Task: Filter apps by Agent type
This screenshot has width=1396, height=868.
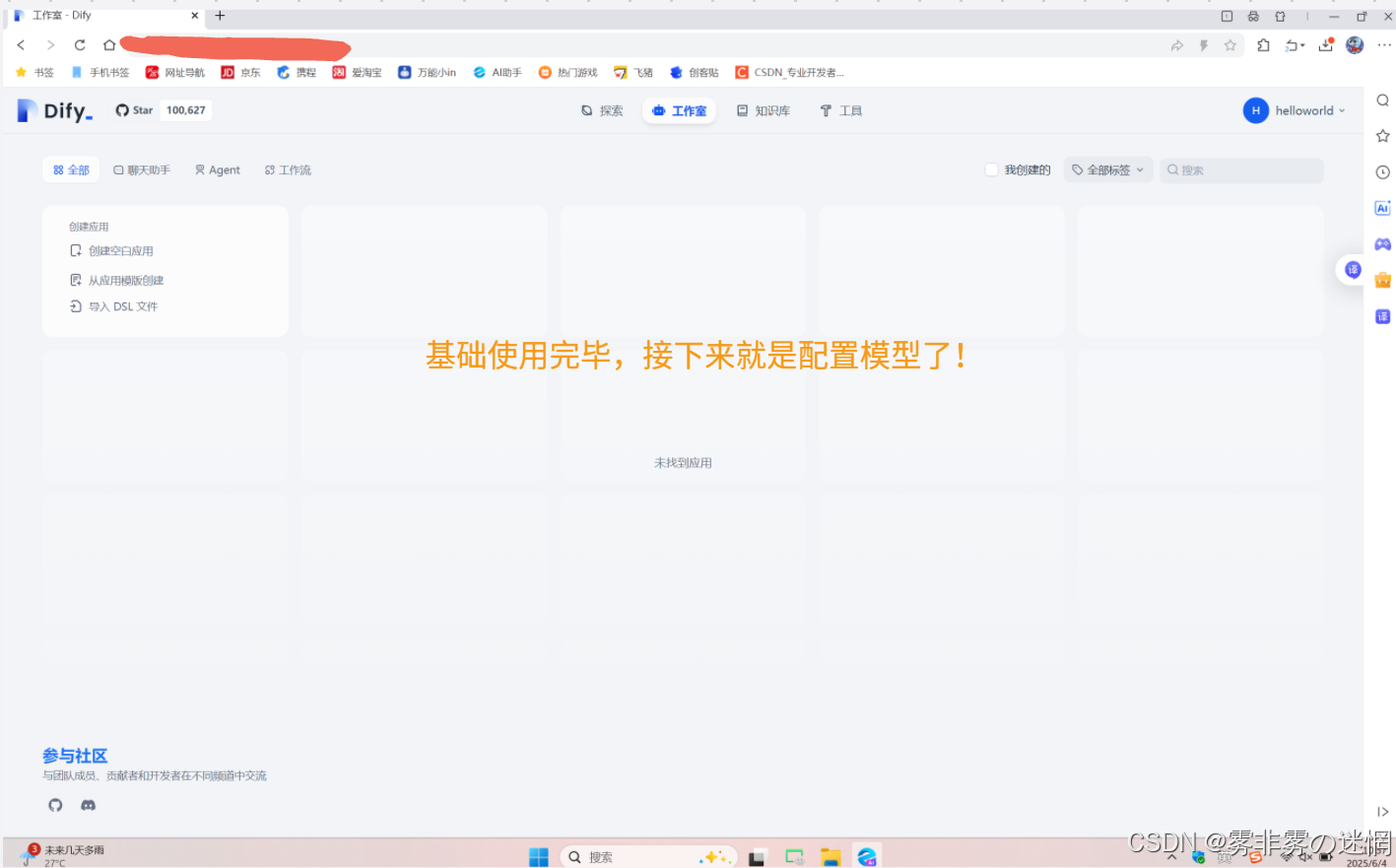Action: tap(217, 170)
